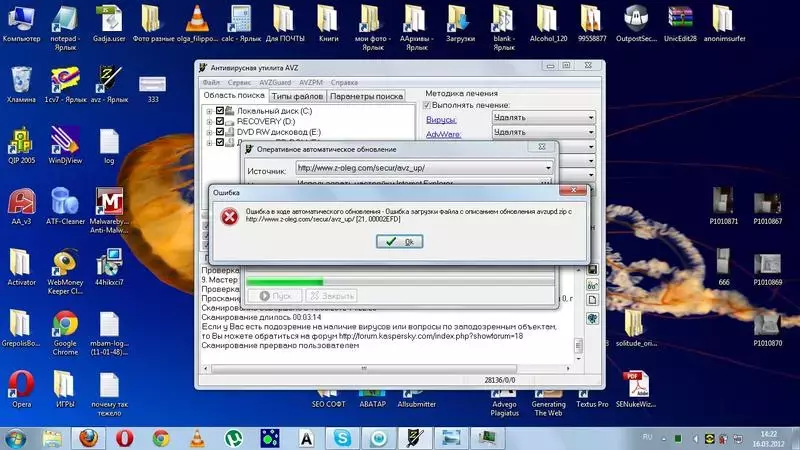Screen dimensions: 800x450
Task: Open the OutpostSec desktop icon
Action: click(x=636, y=23)
